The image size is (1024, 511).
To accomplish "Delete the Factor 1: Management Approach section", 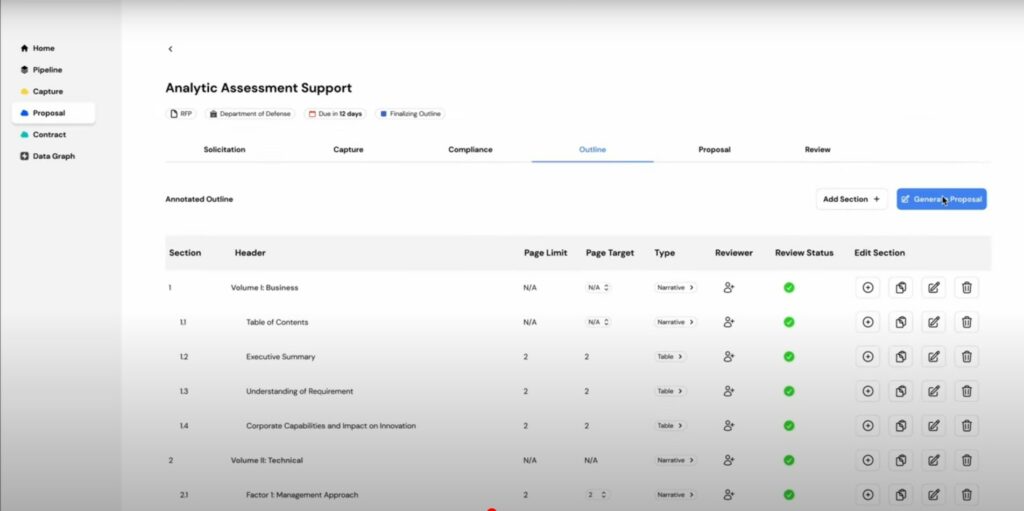I will pos(967,495).
